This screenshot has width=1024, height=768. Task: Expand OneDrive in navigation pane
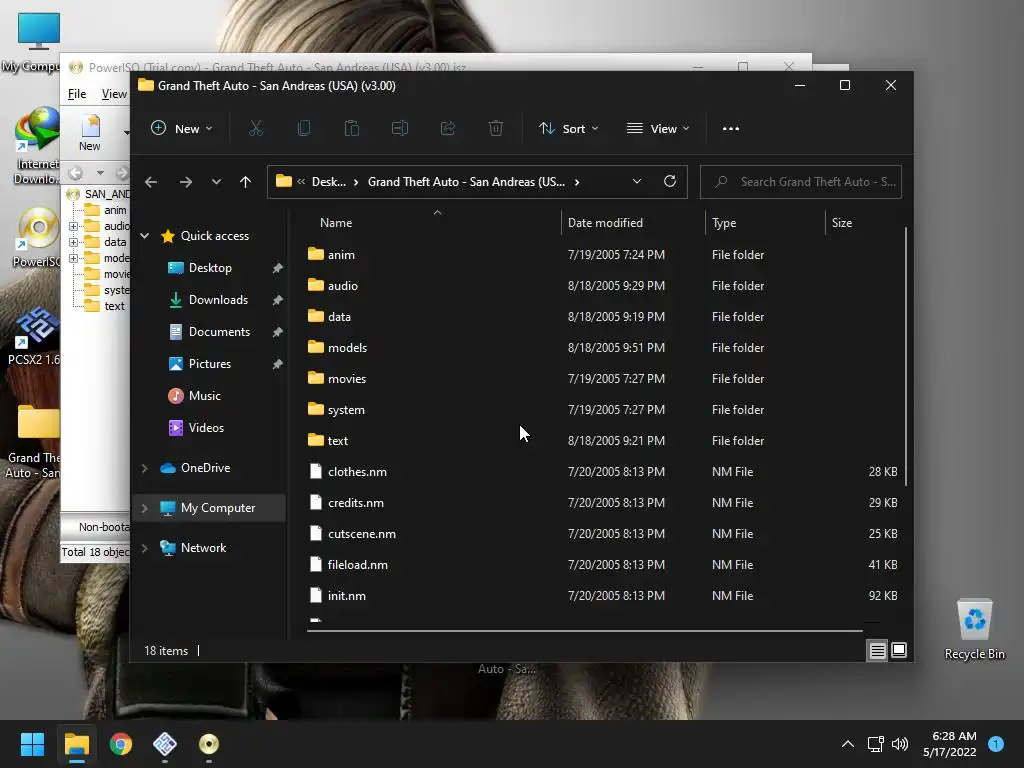(144, 468)
